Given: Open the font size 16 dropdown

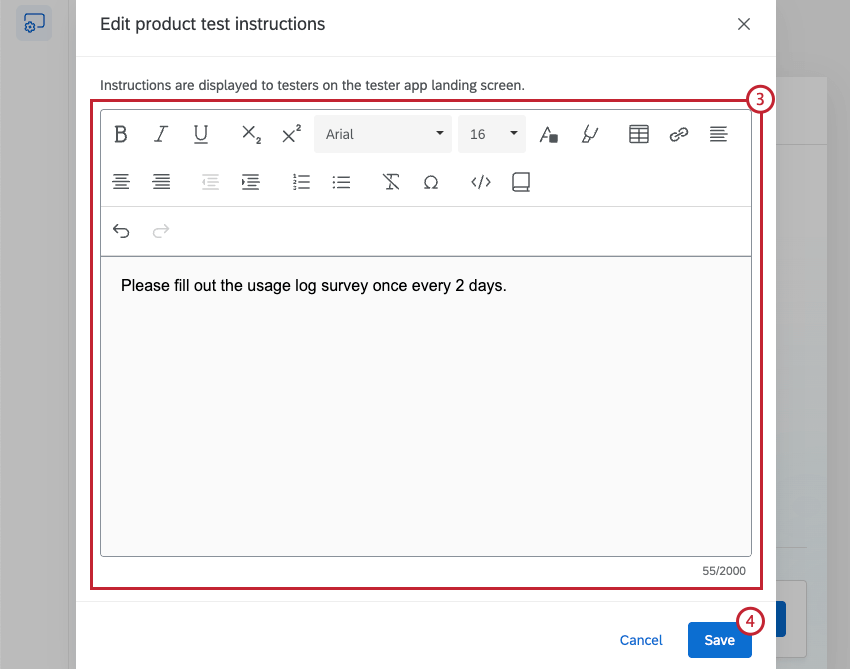Looking at the screenshot, I should [491, 133].
